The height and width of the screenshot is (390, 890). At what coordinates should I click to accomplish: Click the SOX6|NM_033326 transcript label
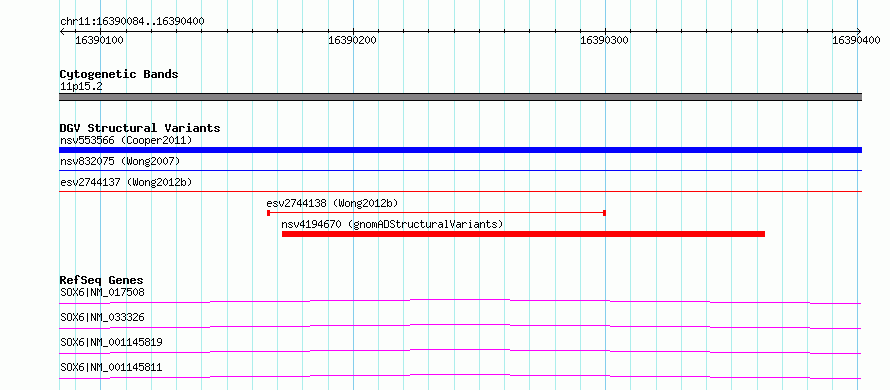coord(102,317)
